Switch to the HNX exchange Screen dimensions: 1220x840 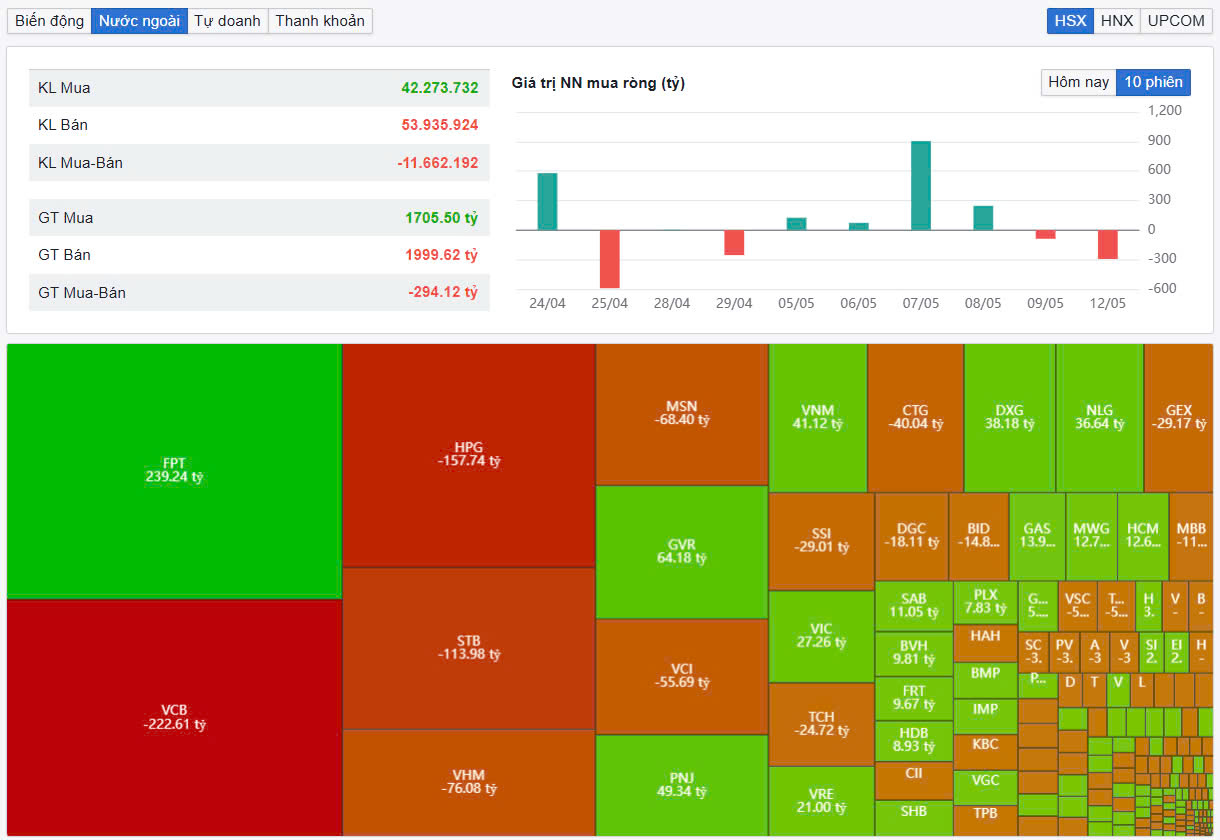[1117, 20]
